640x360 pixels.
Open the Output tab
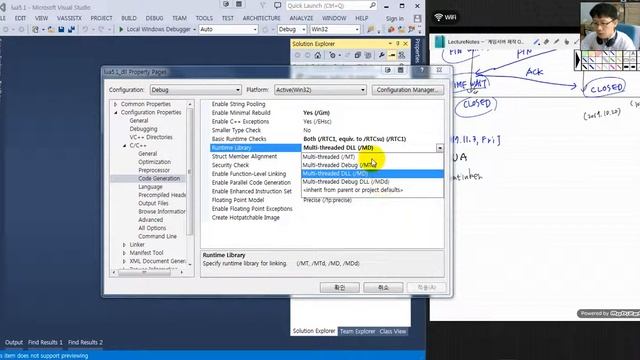point(14,342)
